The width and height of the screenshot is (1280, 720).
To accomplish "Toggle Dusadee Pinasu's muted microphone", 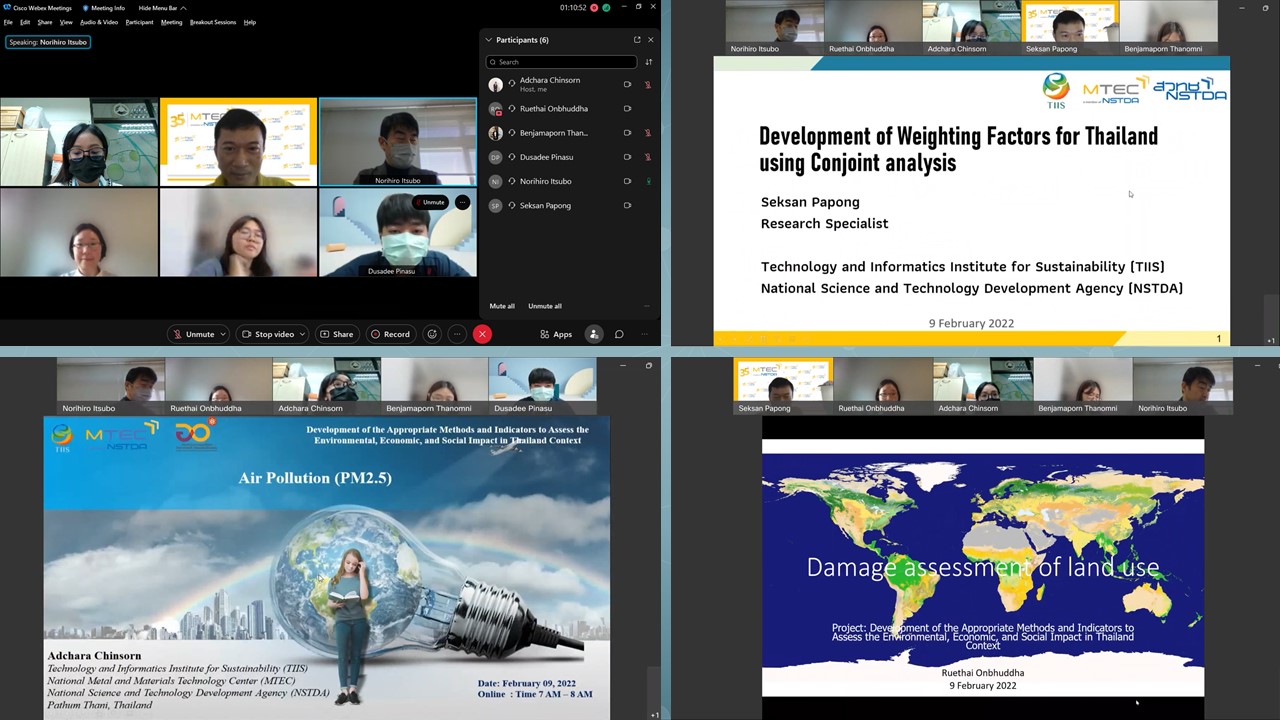I will 648,157.
